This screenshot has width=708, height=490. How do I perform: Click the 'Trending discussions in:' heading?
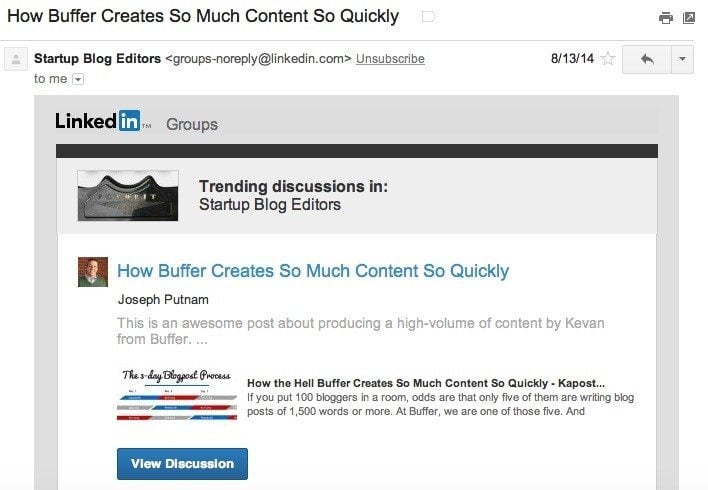(293, 187)
